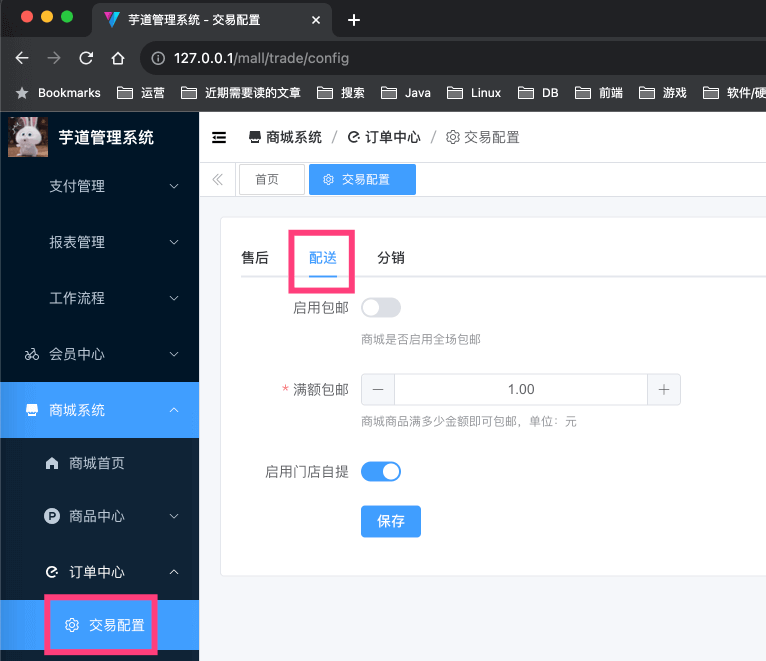The height and width of the screenshot is (661, 766).
Task: Click the browser reload icon
Action: pyautogui.click(x=86, y=58)
